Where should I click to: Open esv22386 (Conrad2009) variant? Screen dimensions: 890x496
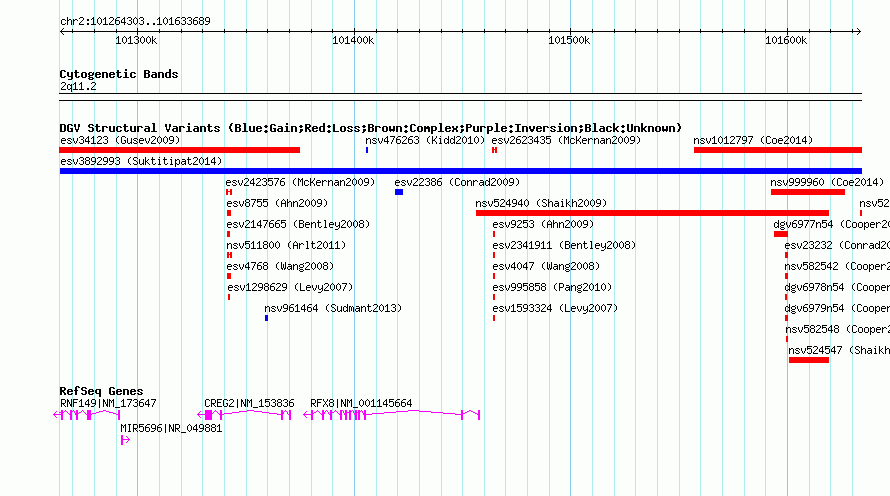tap(457, 182)
